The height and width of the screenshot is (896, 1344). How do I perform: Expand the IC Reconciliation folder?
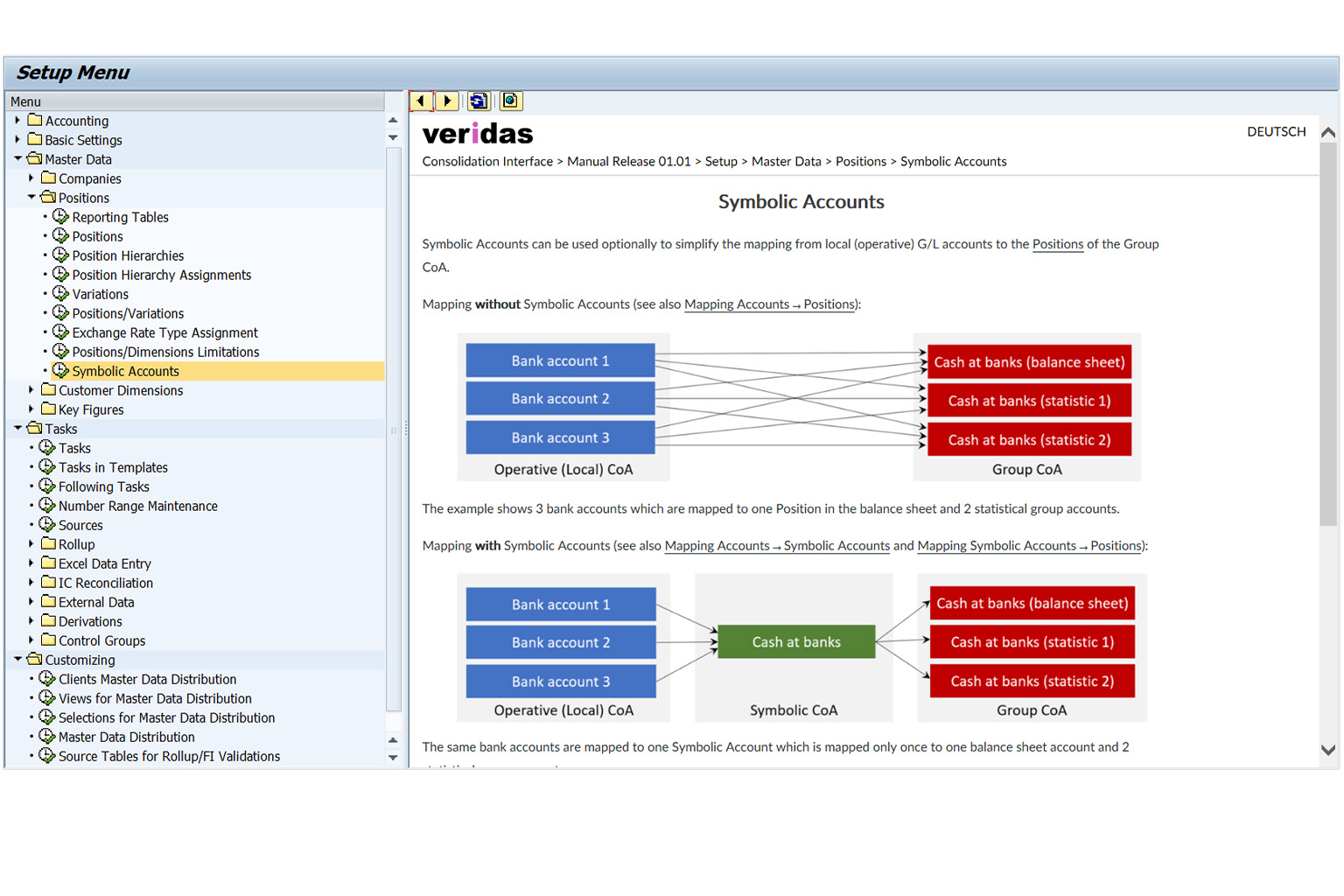click(31, 583)
